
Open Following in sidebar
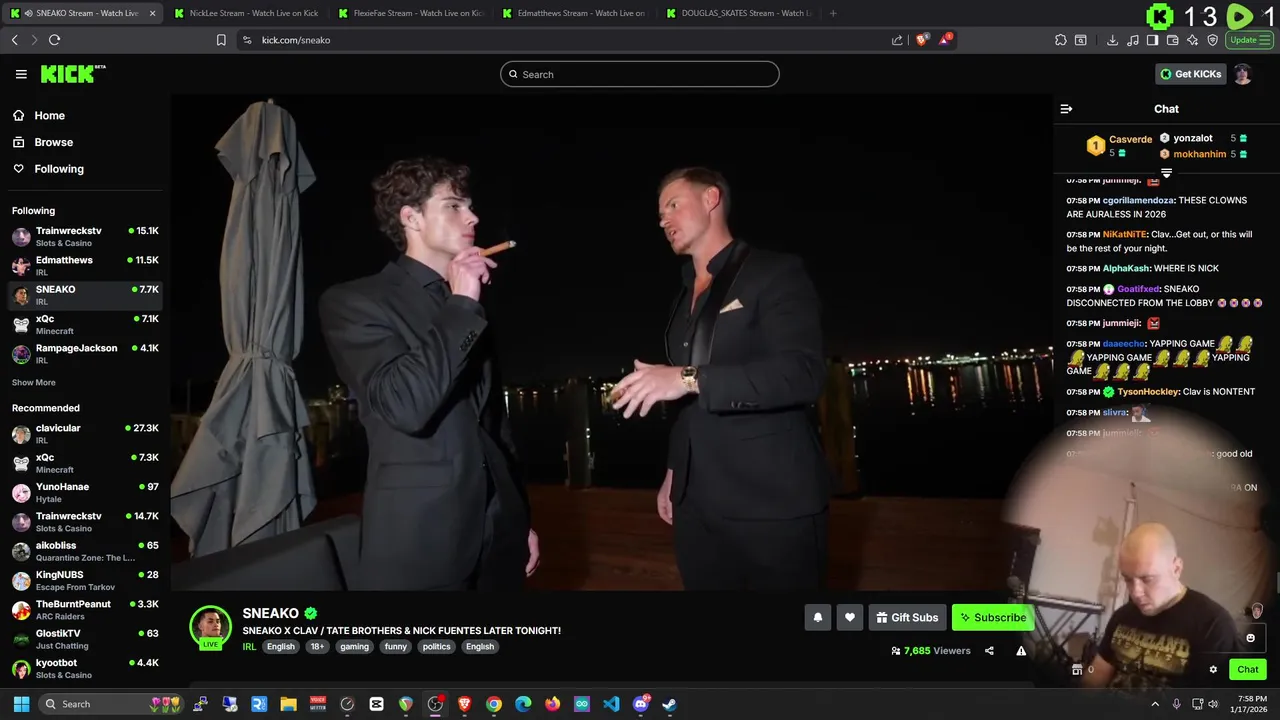click(59, 169)
